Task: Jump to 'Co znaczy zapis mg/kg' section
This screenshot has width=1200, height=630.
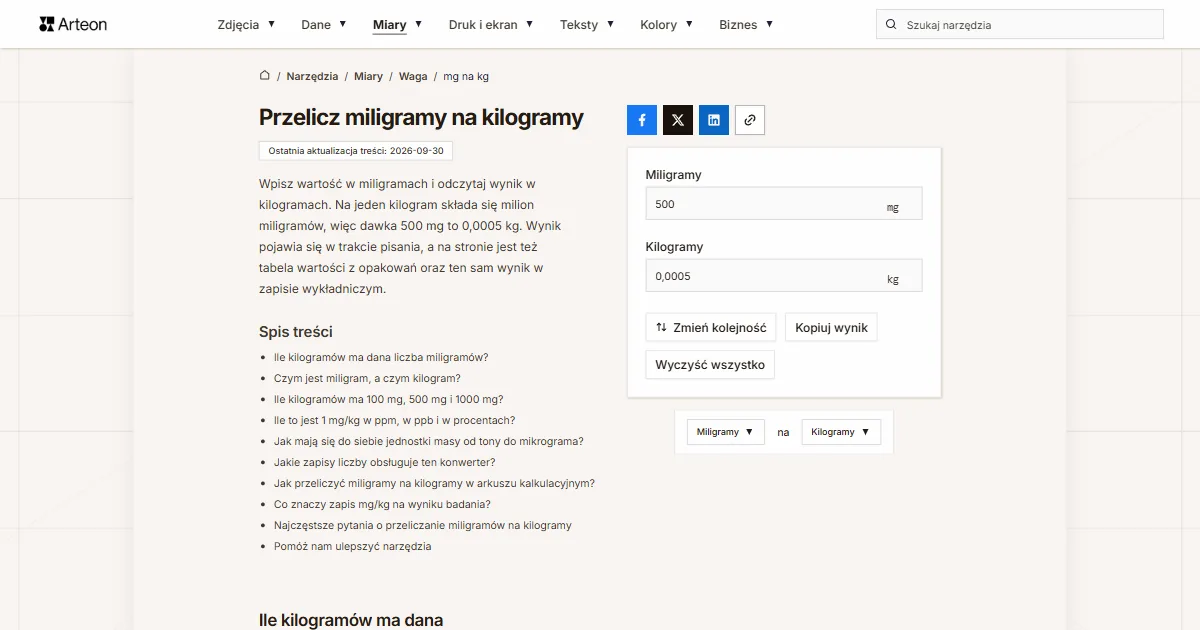Action: 382,504
